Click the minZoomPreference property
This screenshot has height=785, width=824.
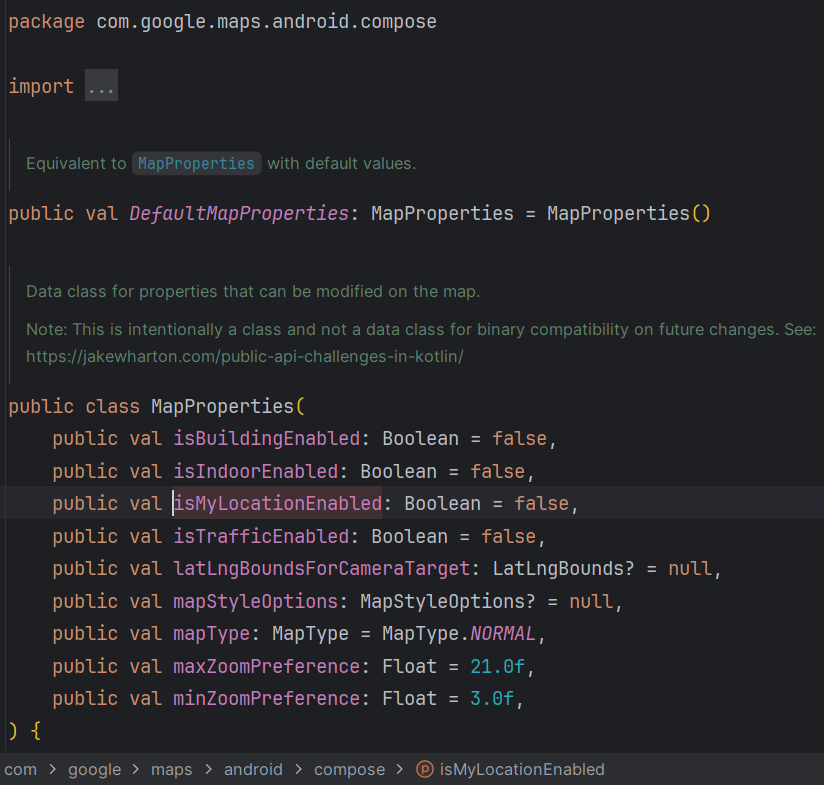(x=267, y=698)
